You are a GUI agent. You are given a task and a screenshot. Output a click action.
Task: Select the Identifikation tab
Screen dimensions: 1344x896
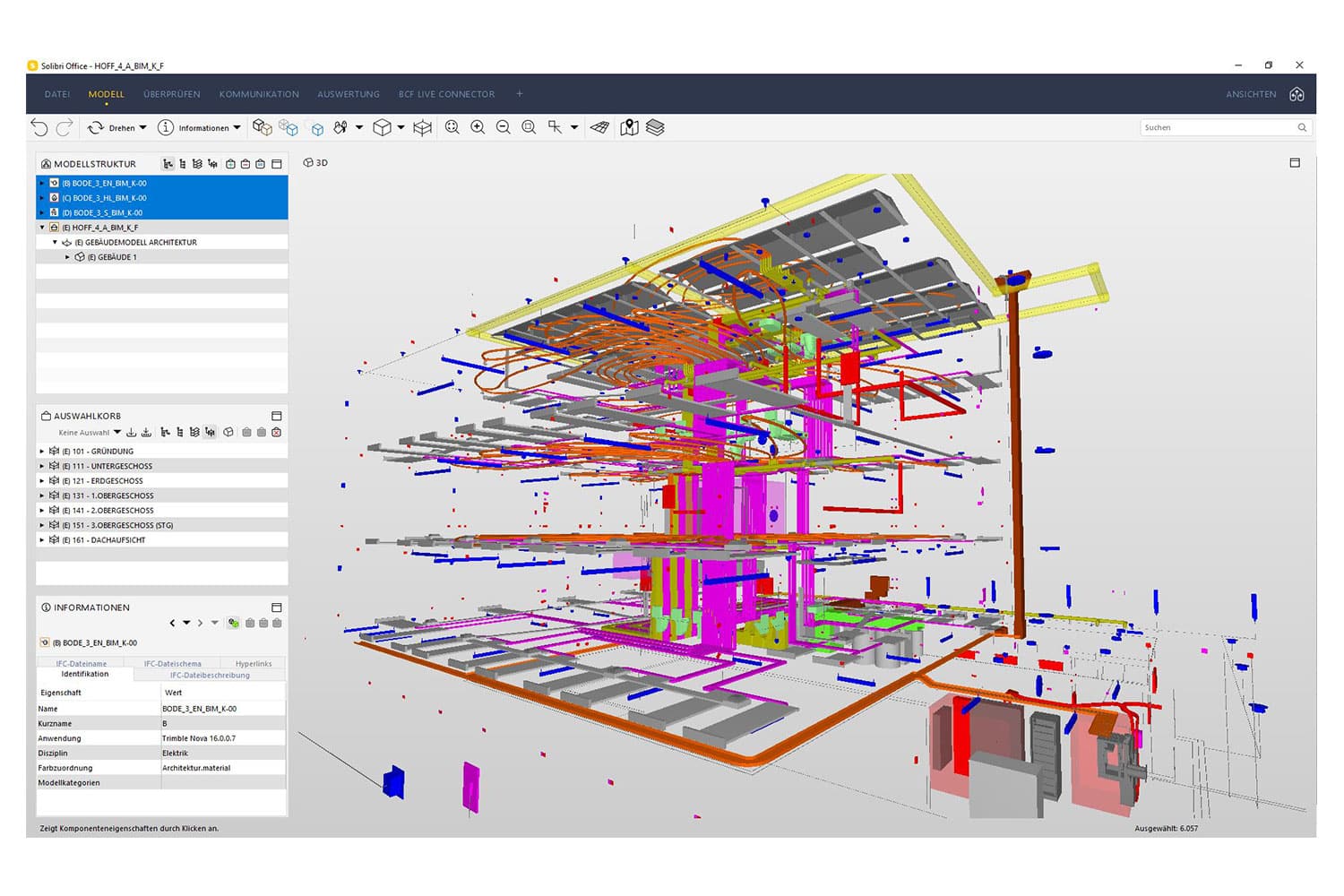pos(85,674)
